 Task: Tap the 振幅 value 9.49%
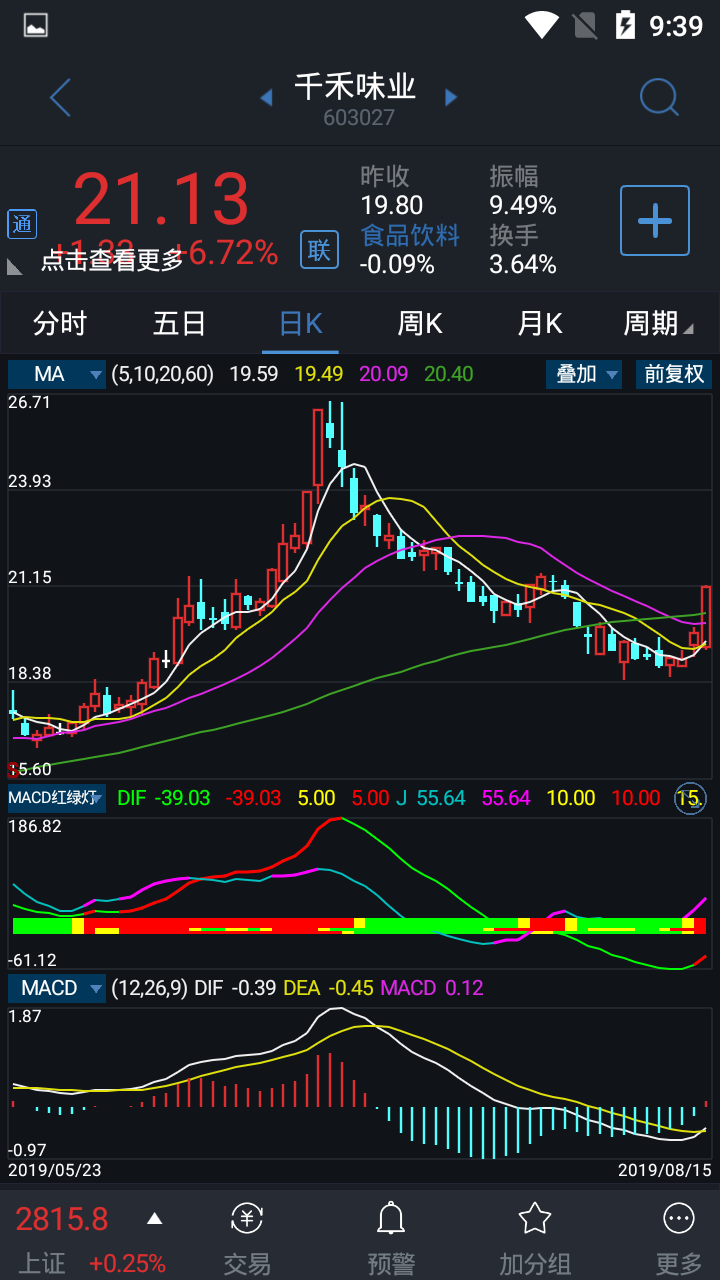[522, 205]
